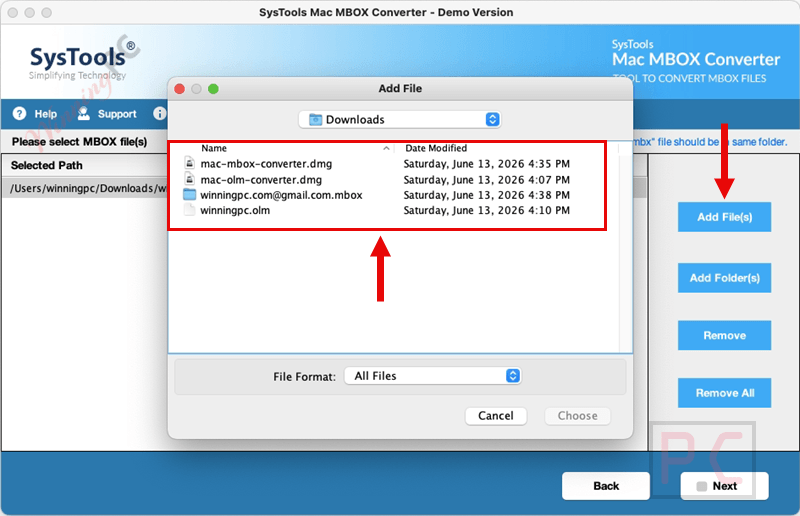The height and width of the screenshot is (516, 800).
Task: Click the Choose button in dialog
Action: 577,415
